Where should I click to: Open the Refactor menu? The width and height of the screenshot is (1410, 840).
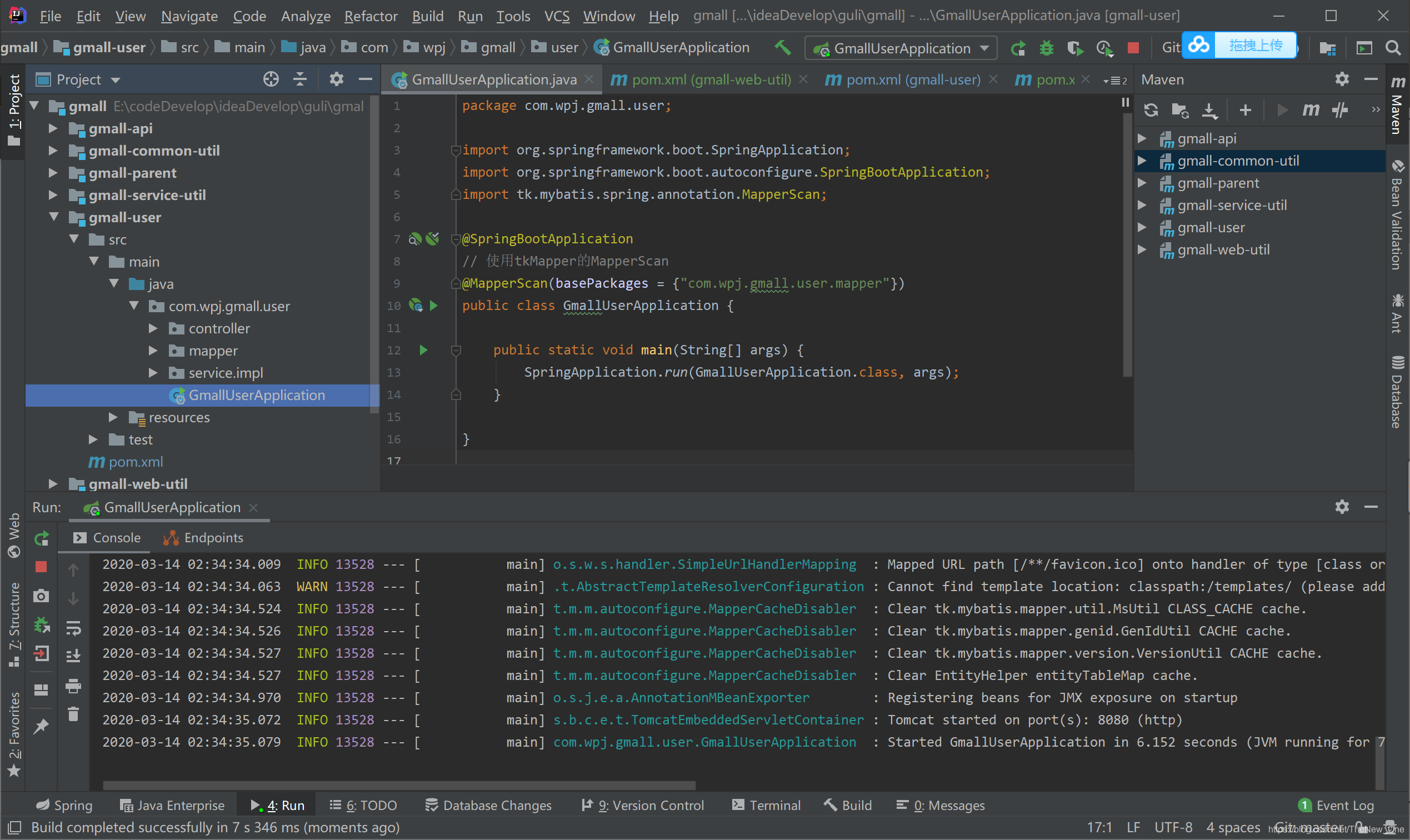(371, 16)
